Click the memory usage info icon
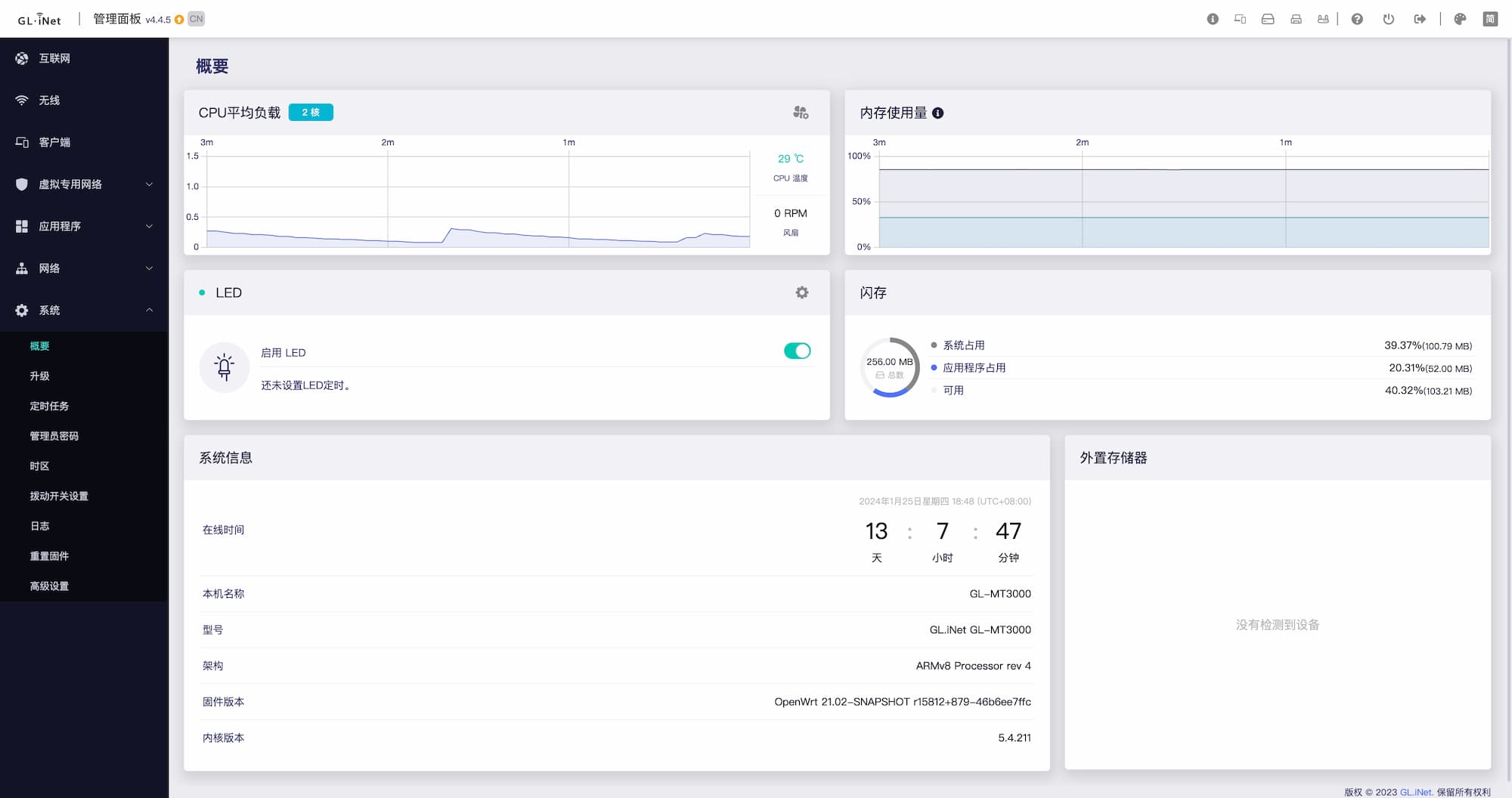Viewport: 1512px width, 798px height. [938, 113]
